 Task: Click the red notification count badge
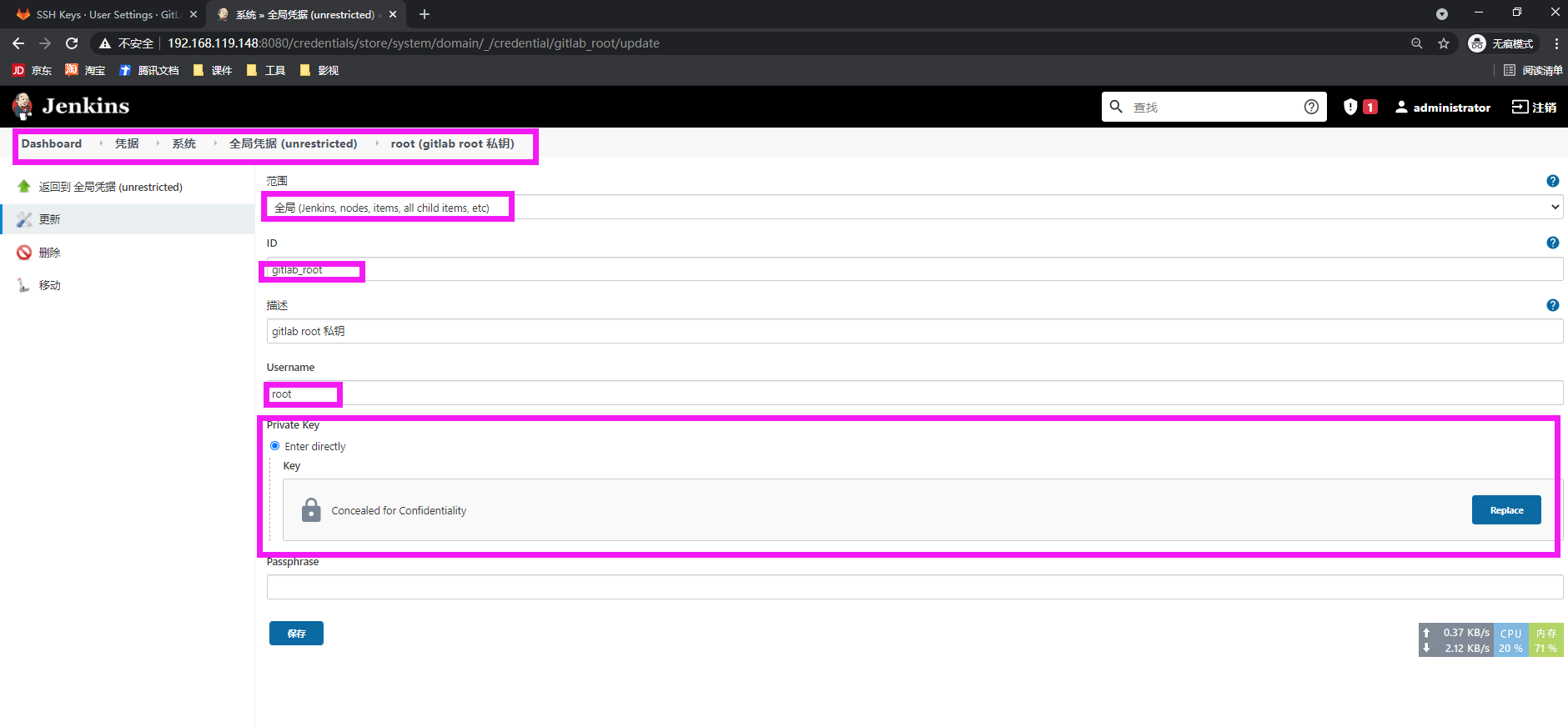click(1370, 107)
